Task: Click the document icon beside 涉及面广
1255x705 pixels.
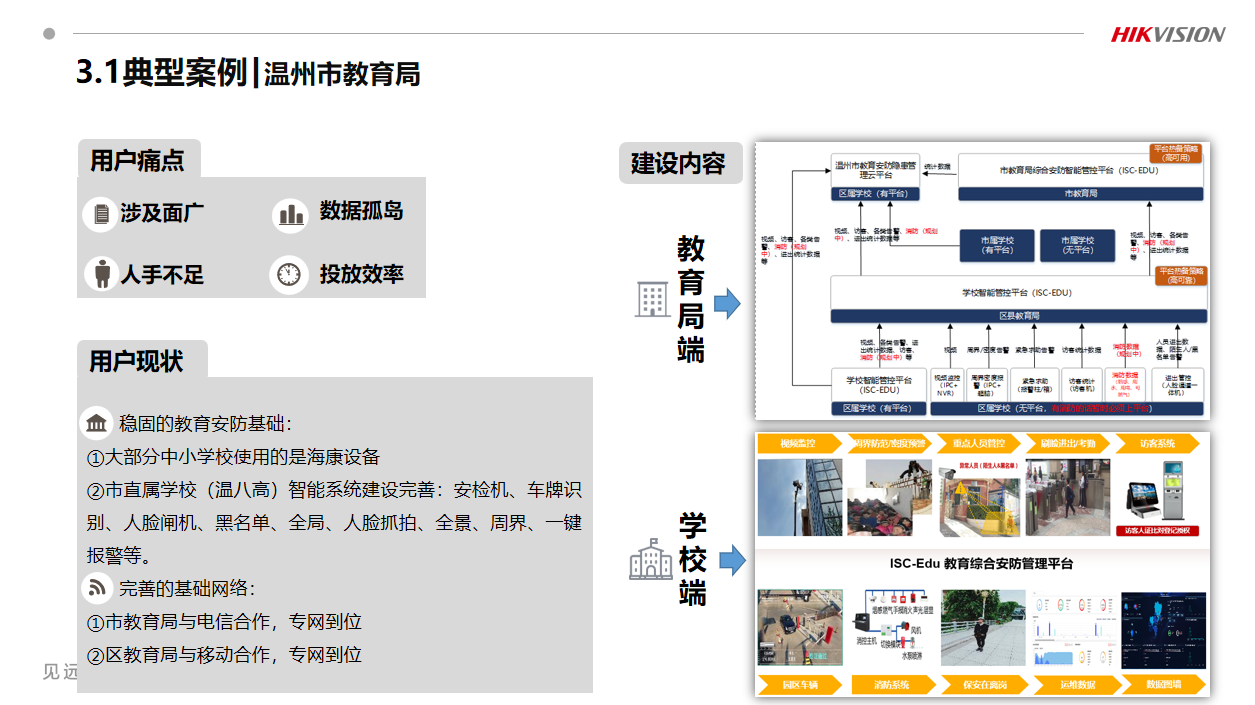Action: tap(100, 213)
